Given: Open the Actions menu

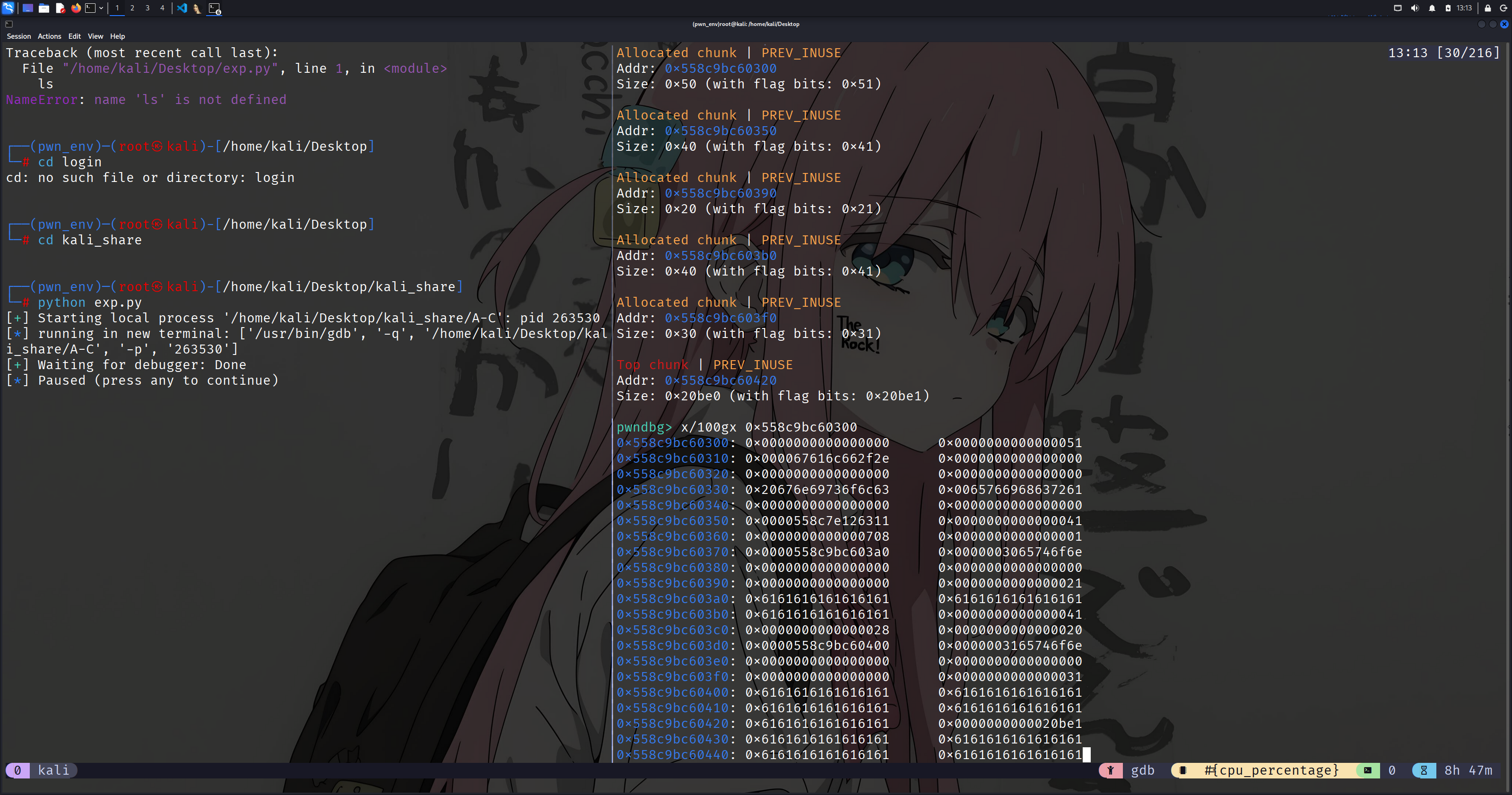Looking at the screenshot, I should click(x=49, y=36).
